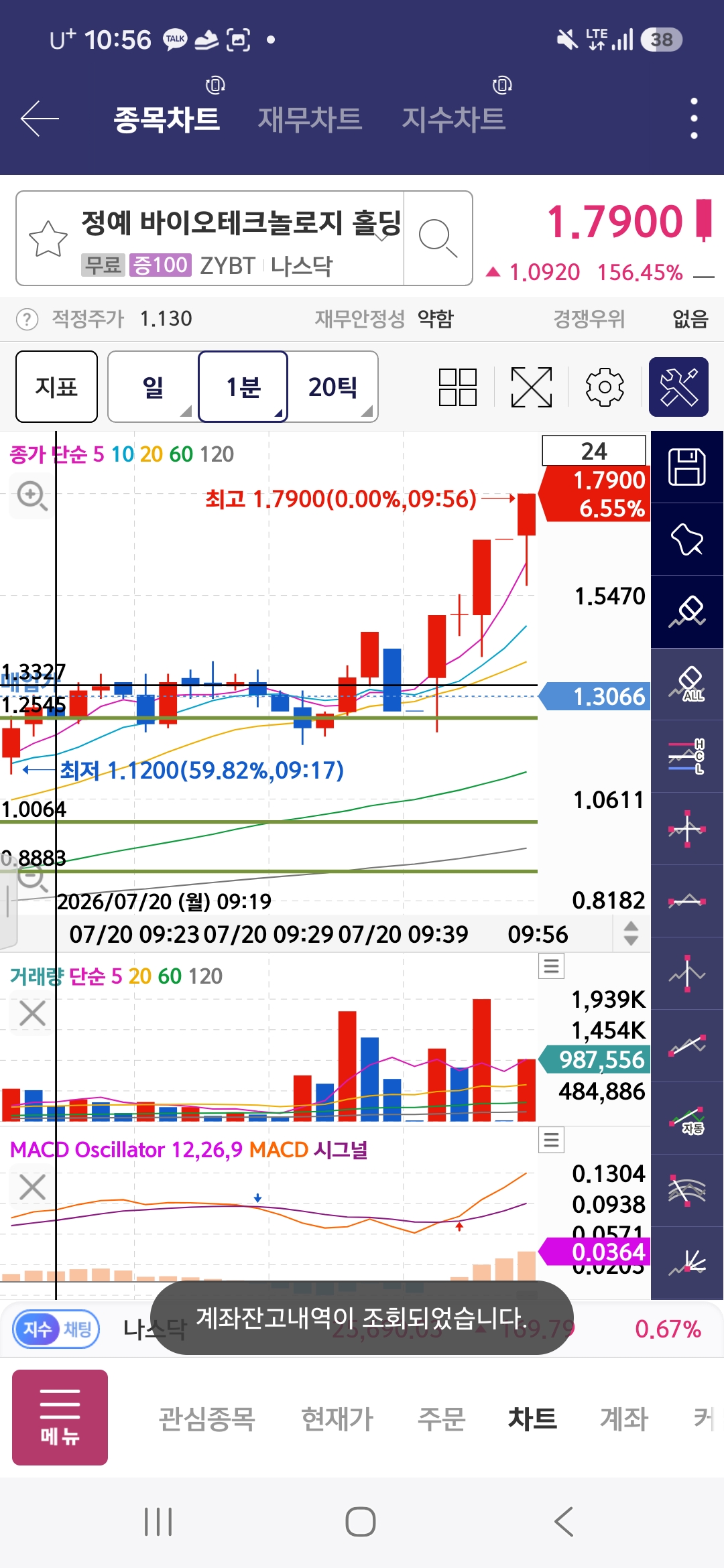Toggle the drawing tools panel

pyautogui.click(x=678, y=387)
